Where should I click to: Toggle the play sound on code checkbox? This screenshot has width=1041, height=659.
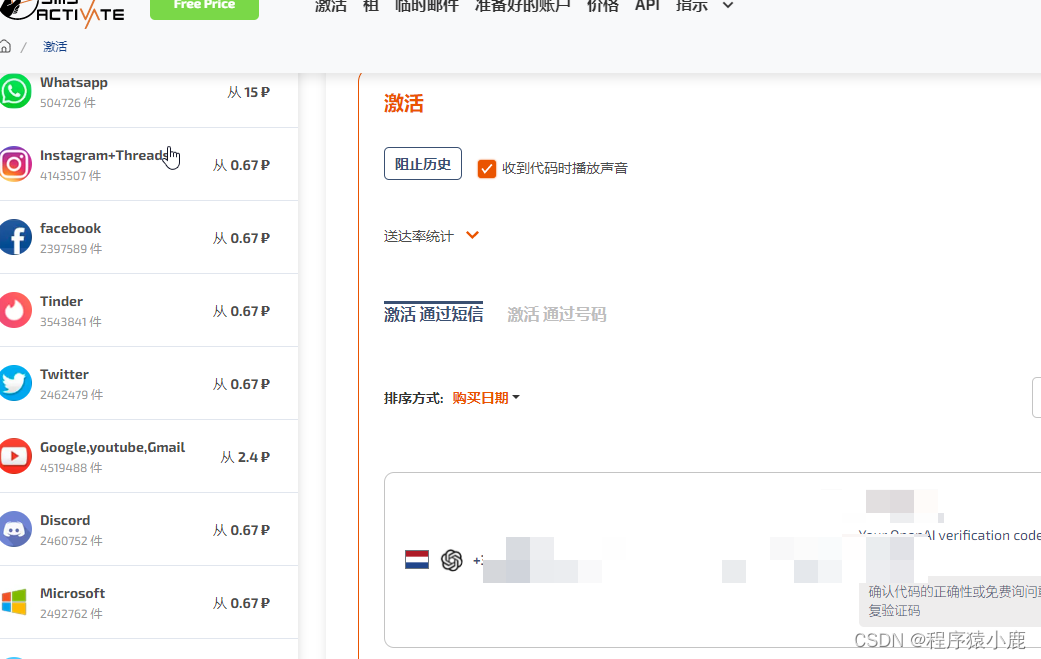487,169
